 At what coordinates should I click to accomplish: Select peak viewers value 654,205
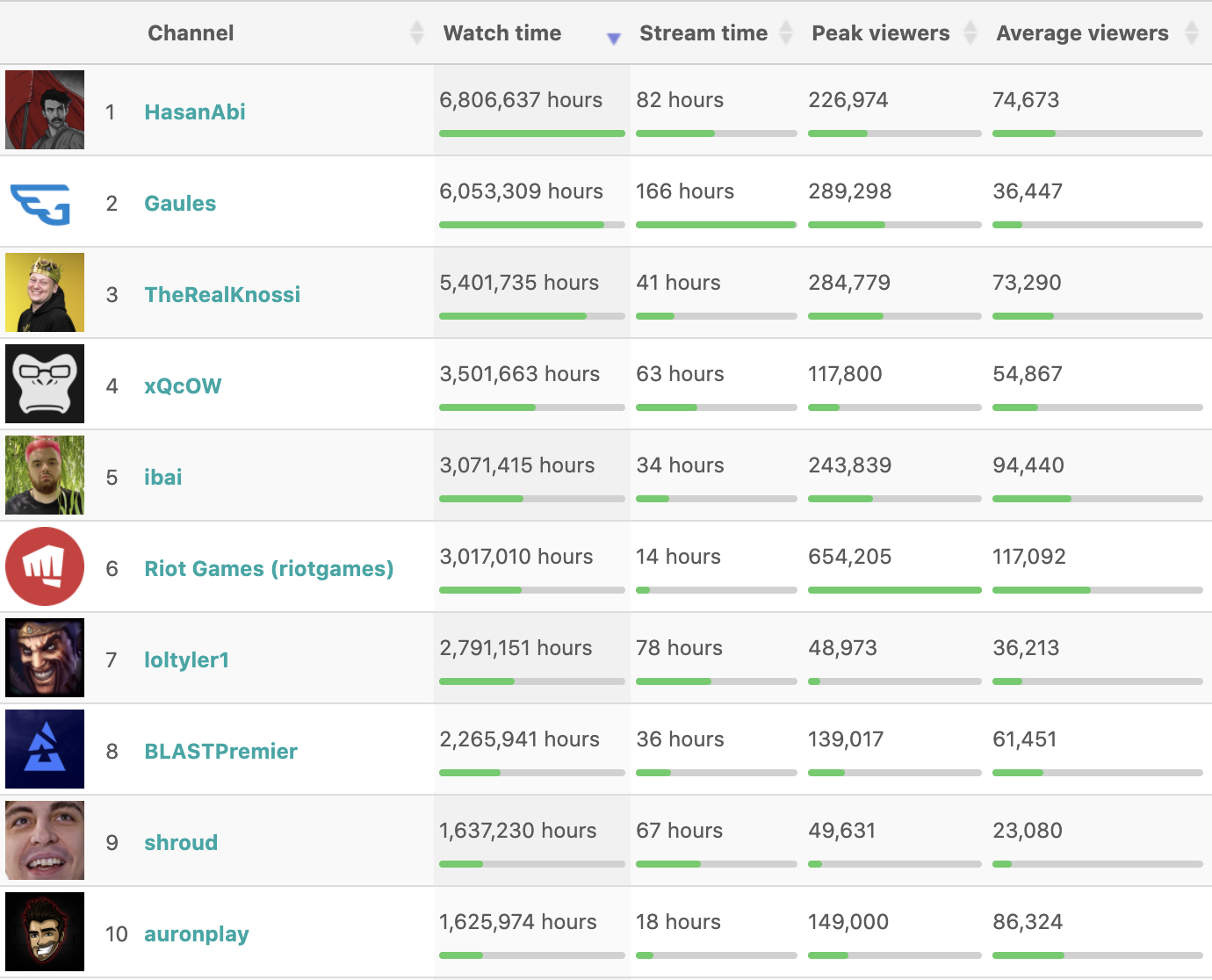click(850, 557)
